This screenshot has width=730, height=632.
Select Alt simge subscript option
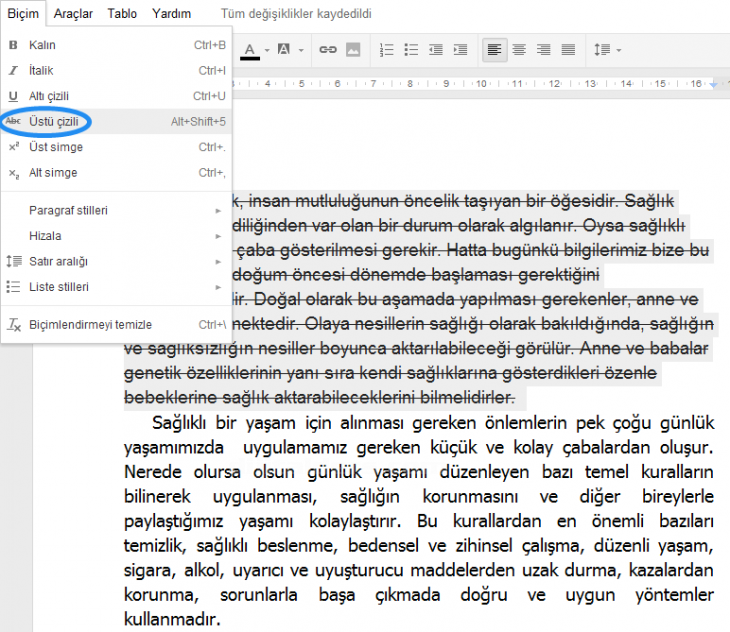53,172
